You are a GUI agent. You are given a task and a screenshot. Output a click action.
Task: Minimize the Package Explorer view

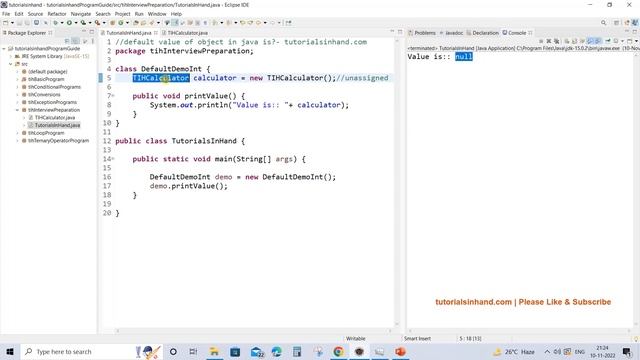pos(84,31)
